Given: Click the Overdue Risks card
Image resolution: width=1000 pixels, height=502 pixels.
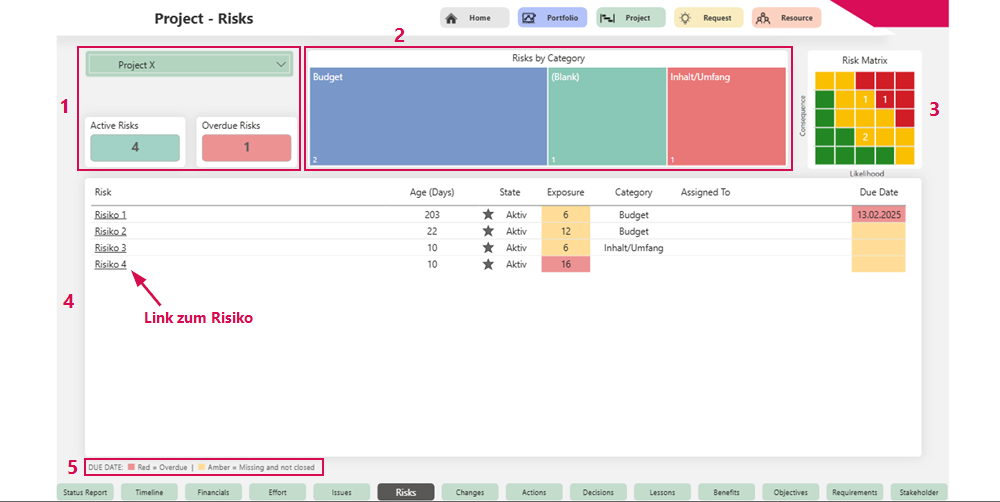Looking at the screenshot, I should click(x=246, y=148).
